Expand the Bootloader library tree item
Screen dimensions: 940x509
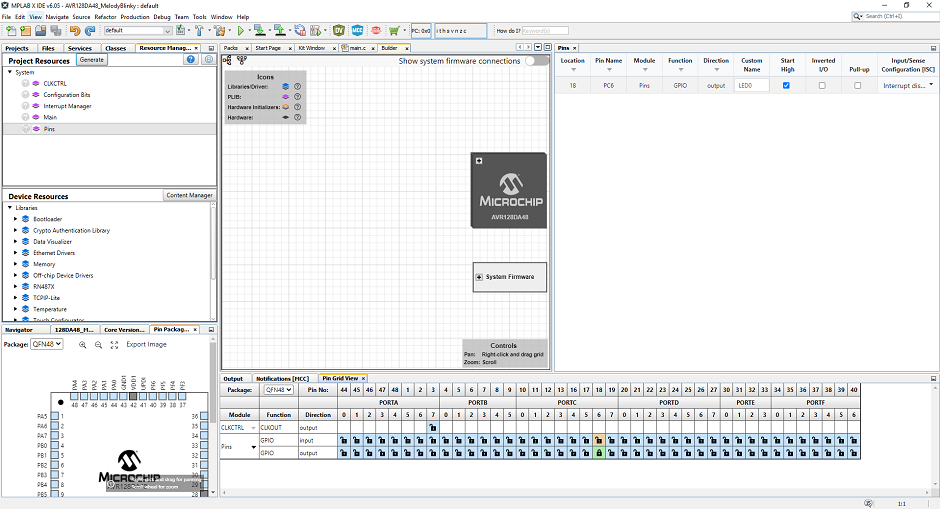tap(15, 219)
